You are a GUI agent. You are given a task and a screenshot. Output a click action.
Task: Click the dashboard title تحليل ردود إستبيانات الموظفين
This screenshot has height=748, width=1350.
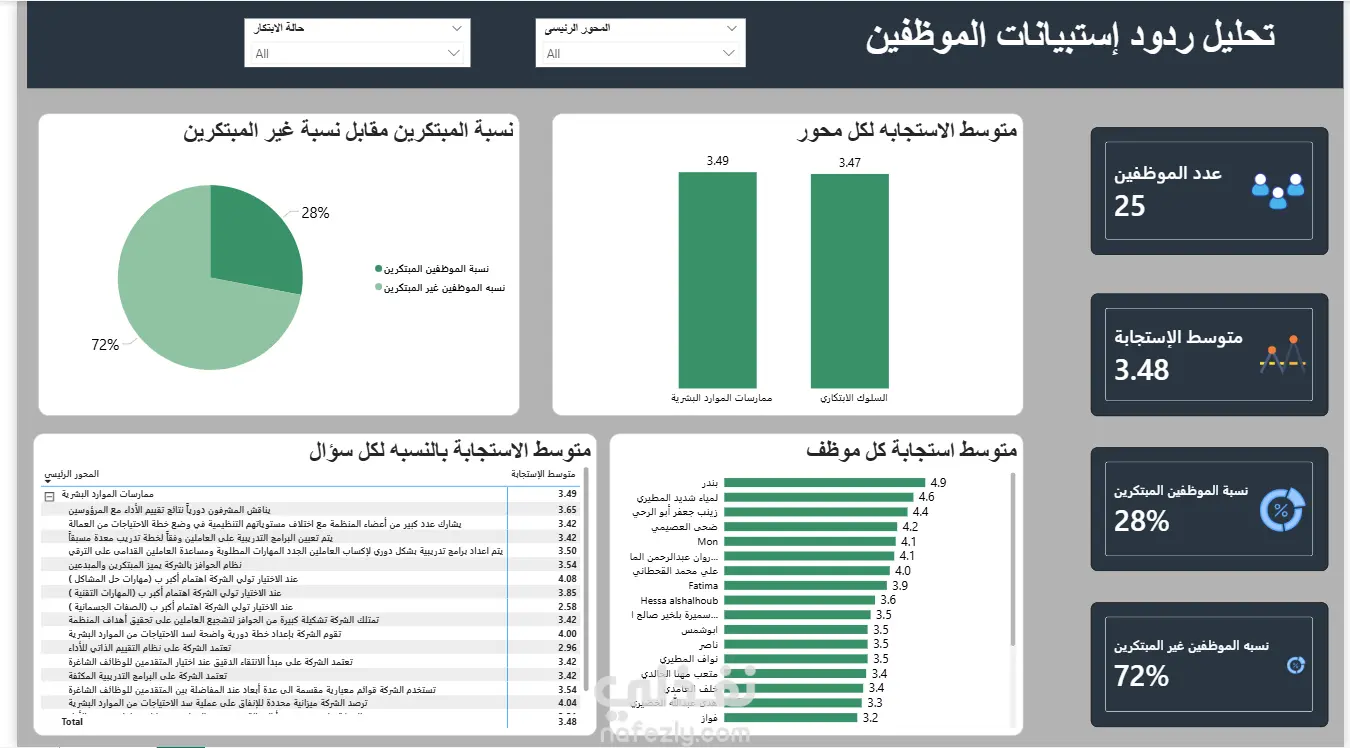(1070, 36)
